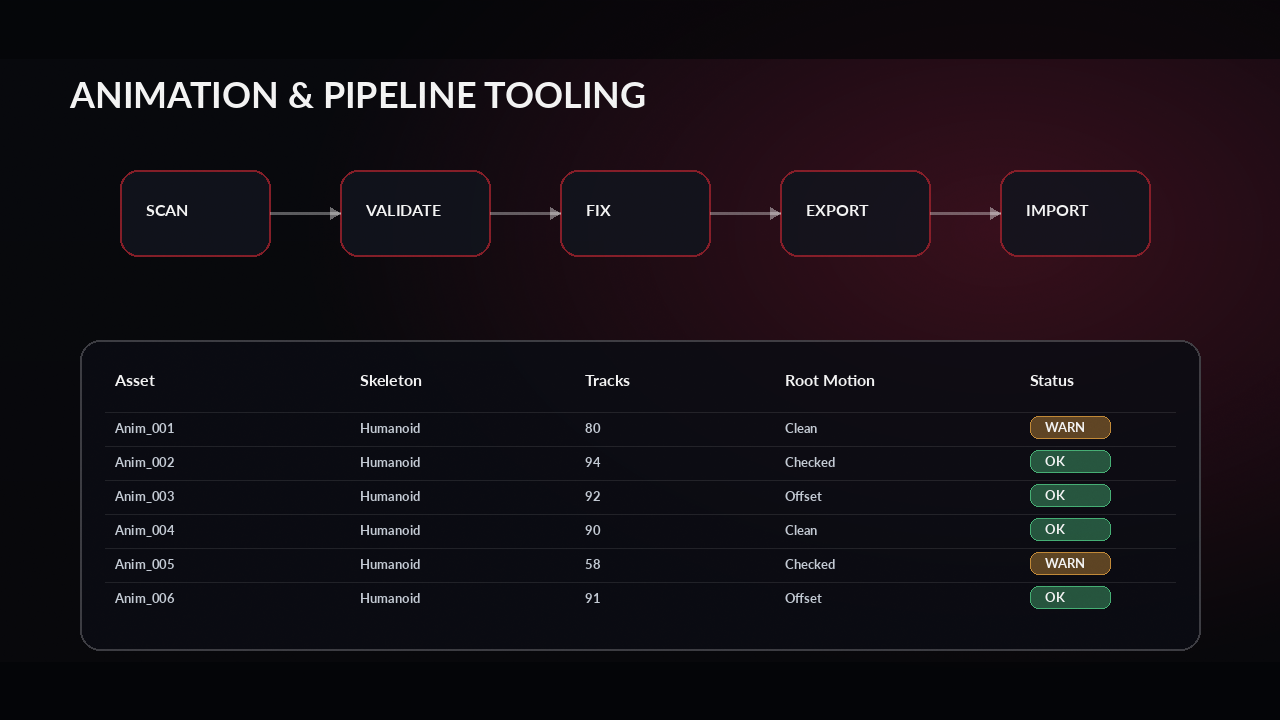Click the Status column header

[1052, 381]
